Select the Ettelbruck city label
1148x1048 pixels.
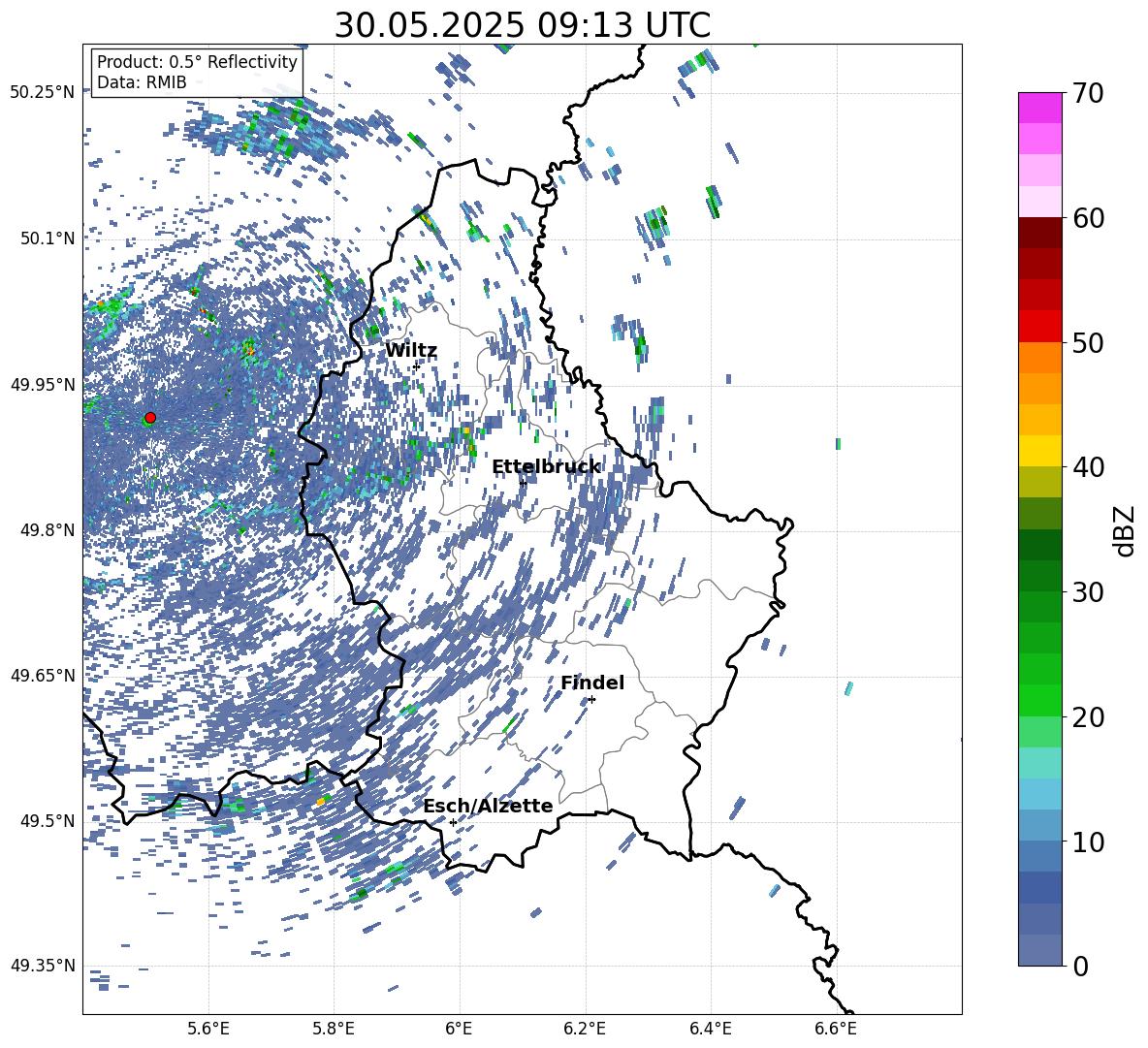click(546, 467)
